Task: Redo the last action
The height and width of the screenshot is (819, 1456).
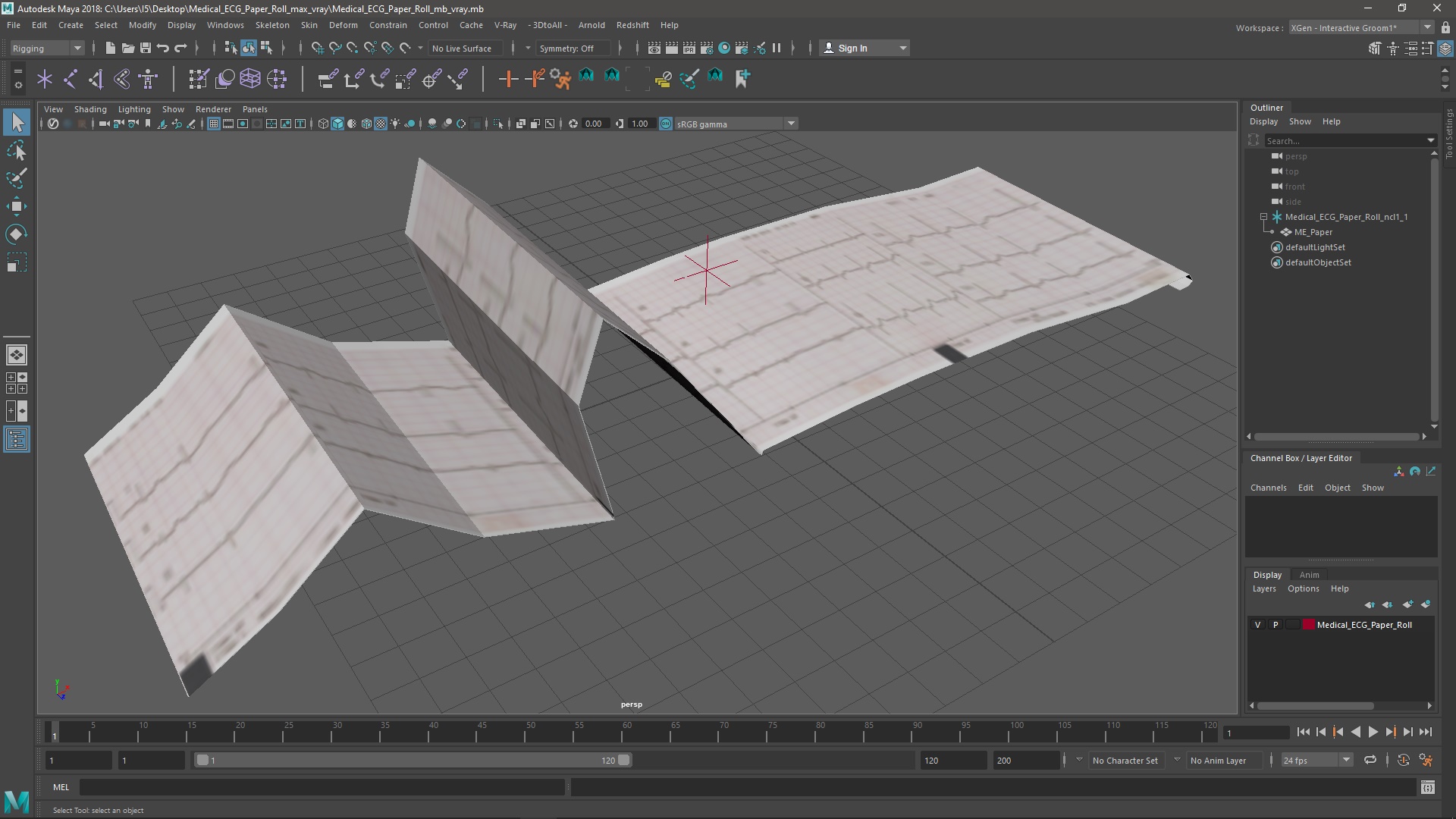Action: pos(180,48)
